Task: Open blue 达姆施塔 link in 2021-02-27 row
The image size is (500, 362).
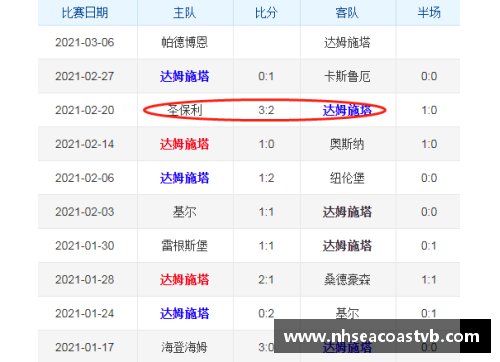Action: (x=184, y=76)
